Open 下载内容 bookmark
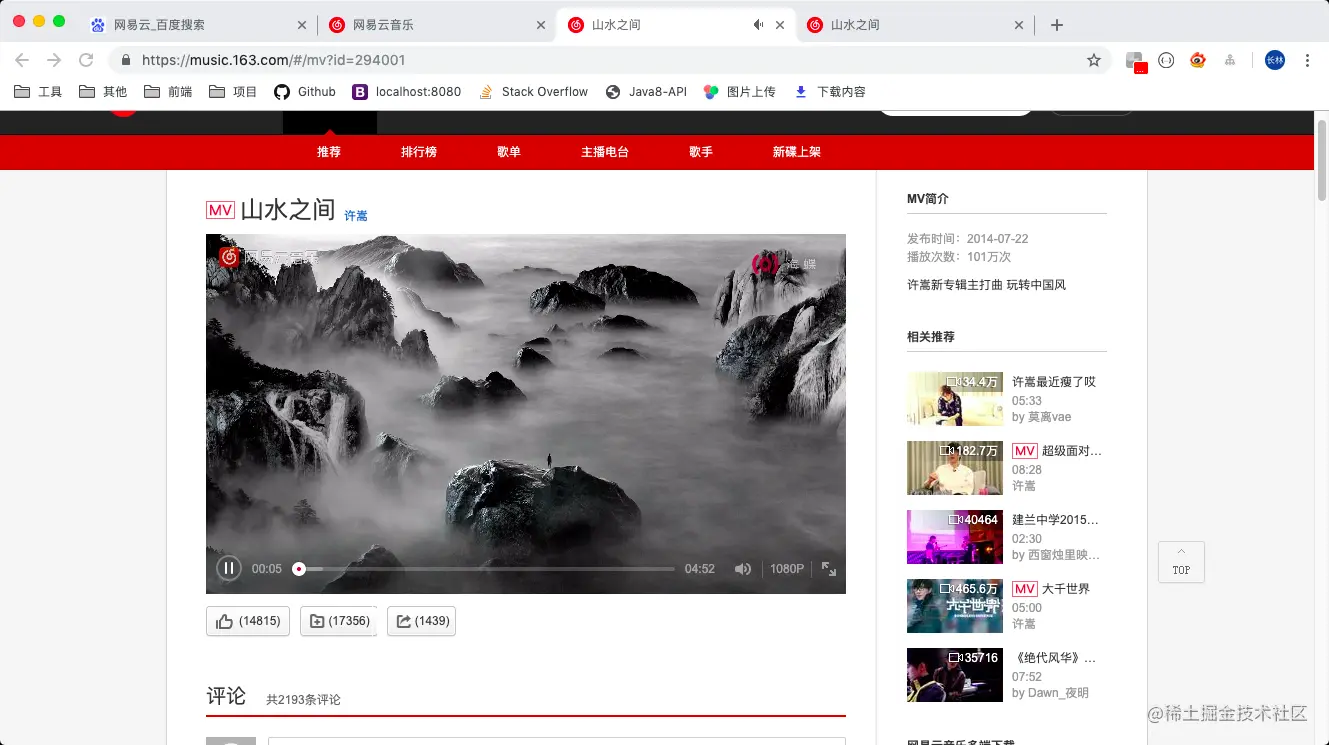The image size is (1329, 745). pyautogui.click(x=830, y=92)
